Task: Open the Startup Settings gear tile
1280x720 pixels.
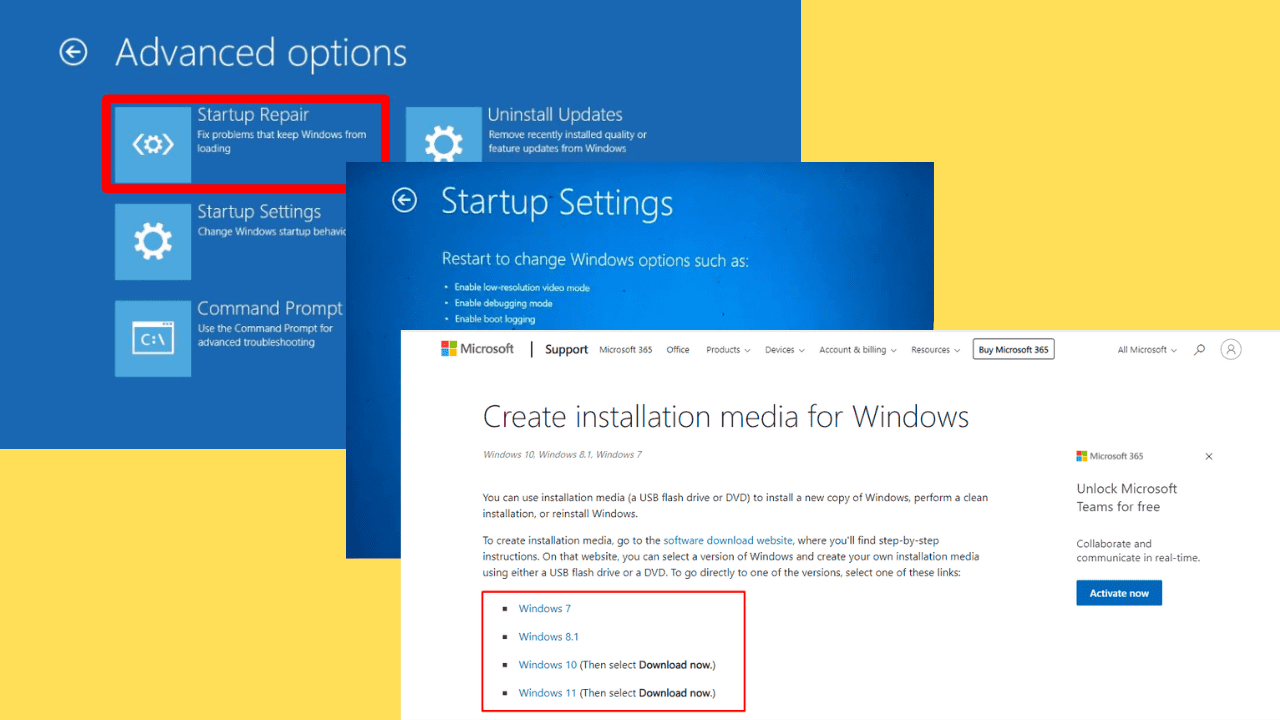Action: (153, 241)
